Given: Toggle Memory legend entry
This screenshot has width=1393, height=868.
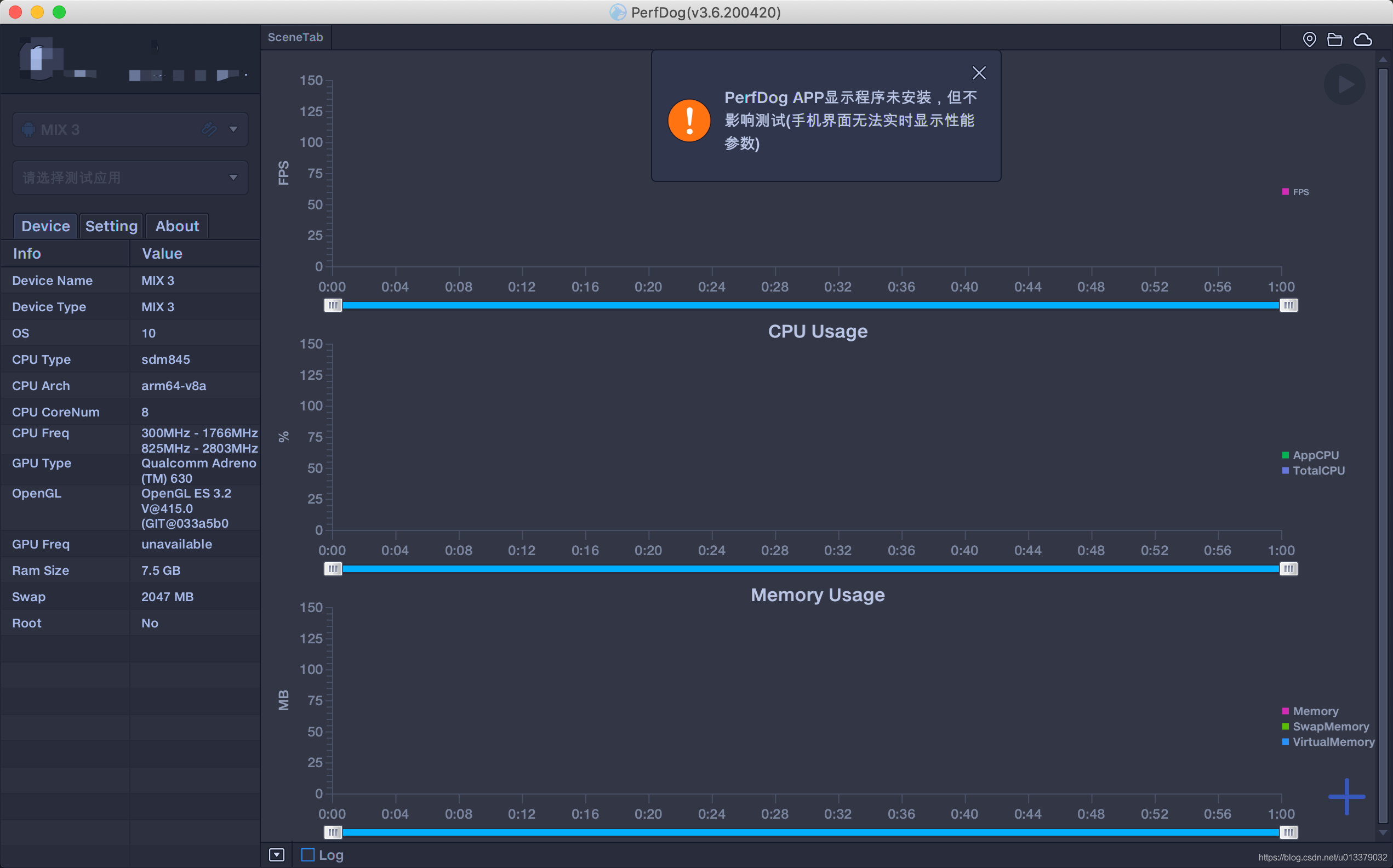Looking at the screenshot, I should click(x=1310, y=711).
